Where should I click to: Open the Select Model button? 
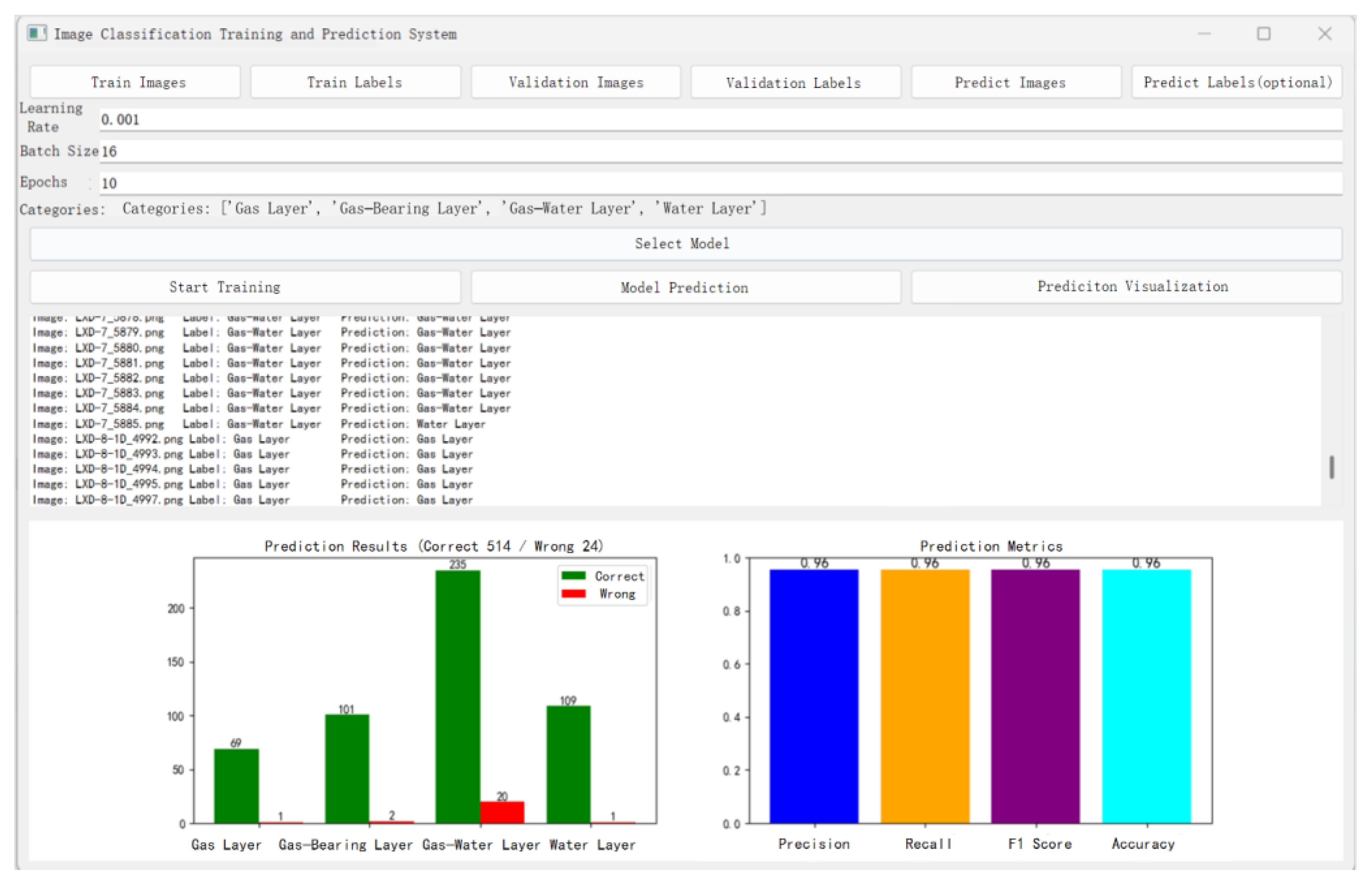click(685, 243)
